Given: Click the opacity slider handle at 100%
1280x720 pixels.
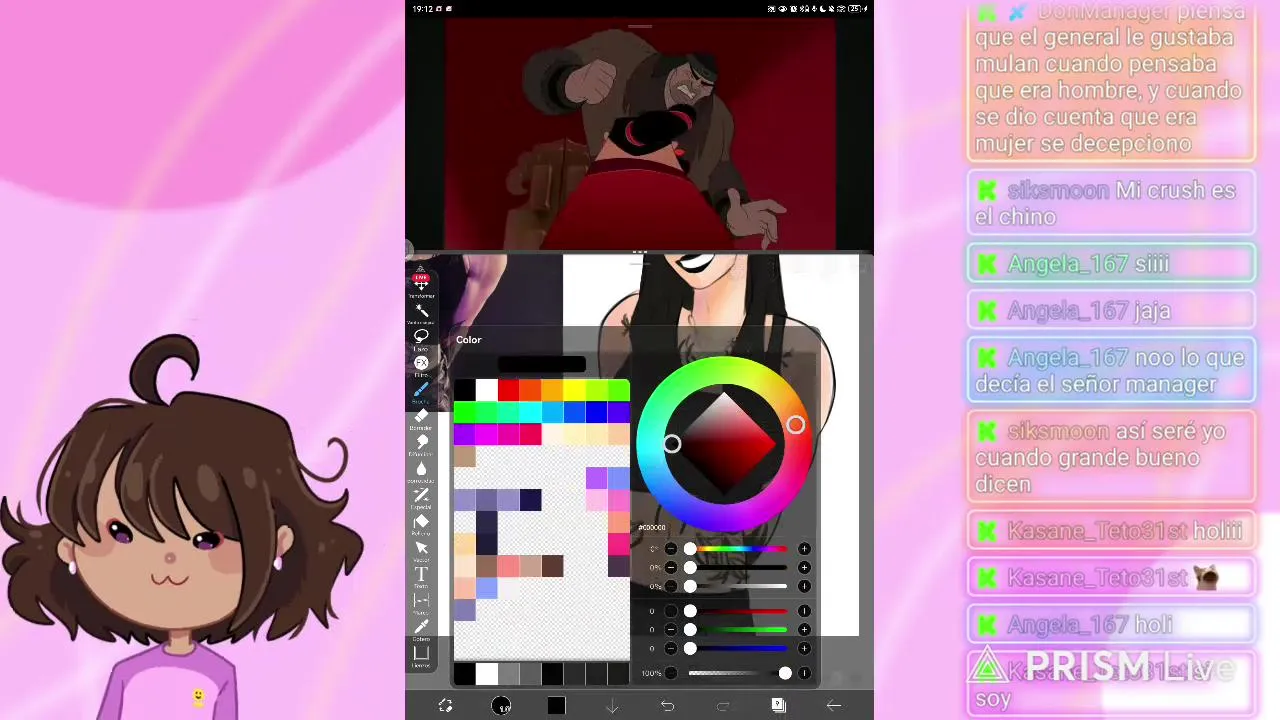Looking at the screenshot, I should tap(785, 673).
